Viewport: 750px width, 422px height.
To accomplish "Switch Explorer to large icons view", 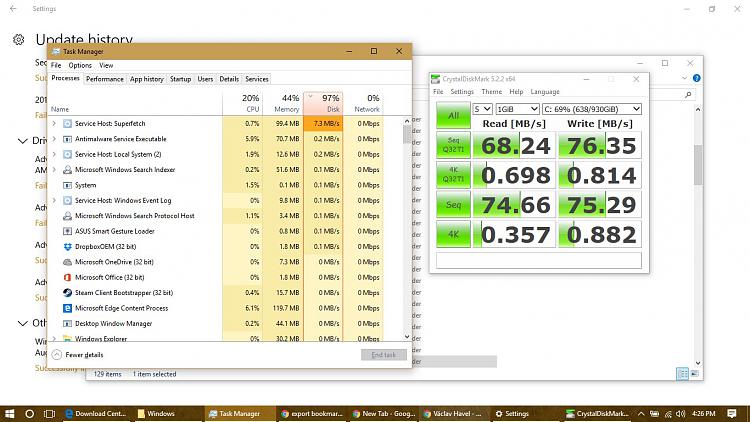I will click(695, 374).
